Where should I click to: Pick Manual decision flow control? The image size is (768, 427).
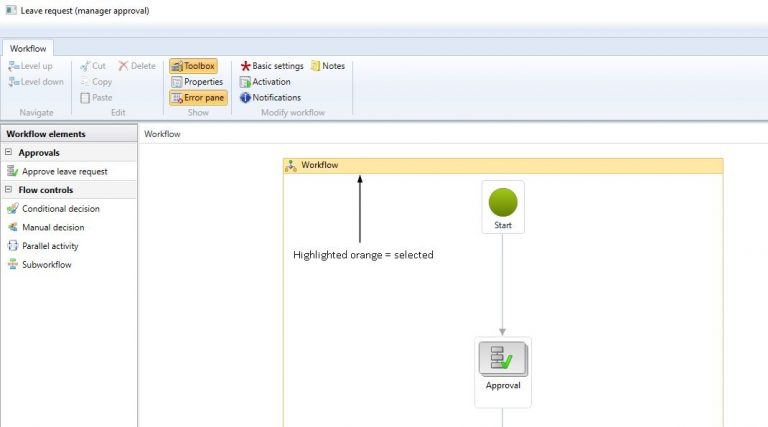(46, 227)
